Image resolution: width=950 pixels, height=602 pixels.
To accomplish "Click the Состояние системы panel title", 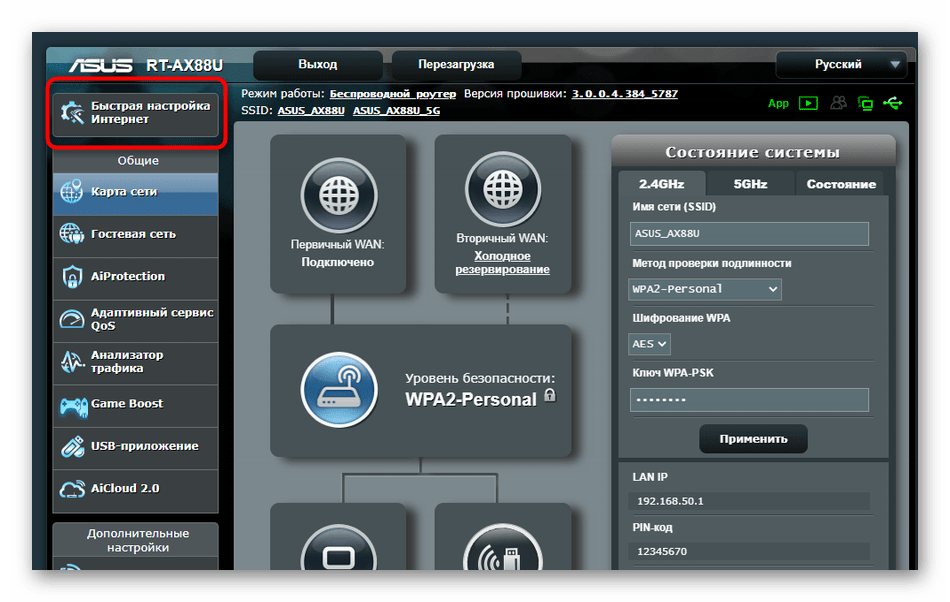I will tap(752, 152).
